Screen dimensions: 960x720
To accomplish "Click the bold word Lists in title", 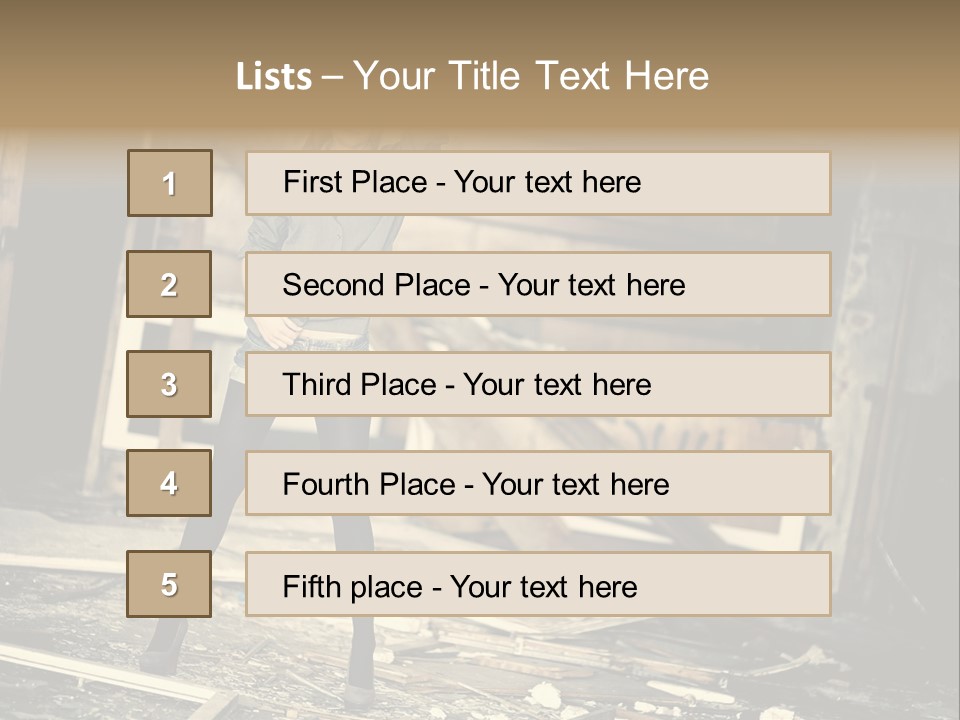I will click(274, 77).
